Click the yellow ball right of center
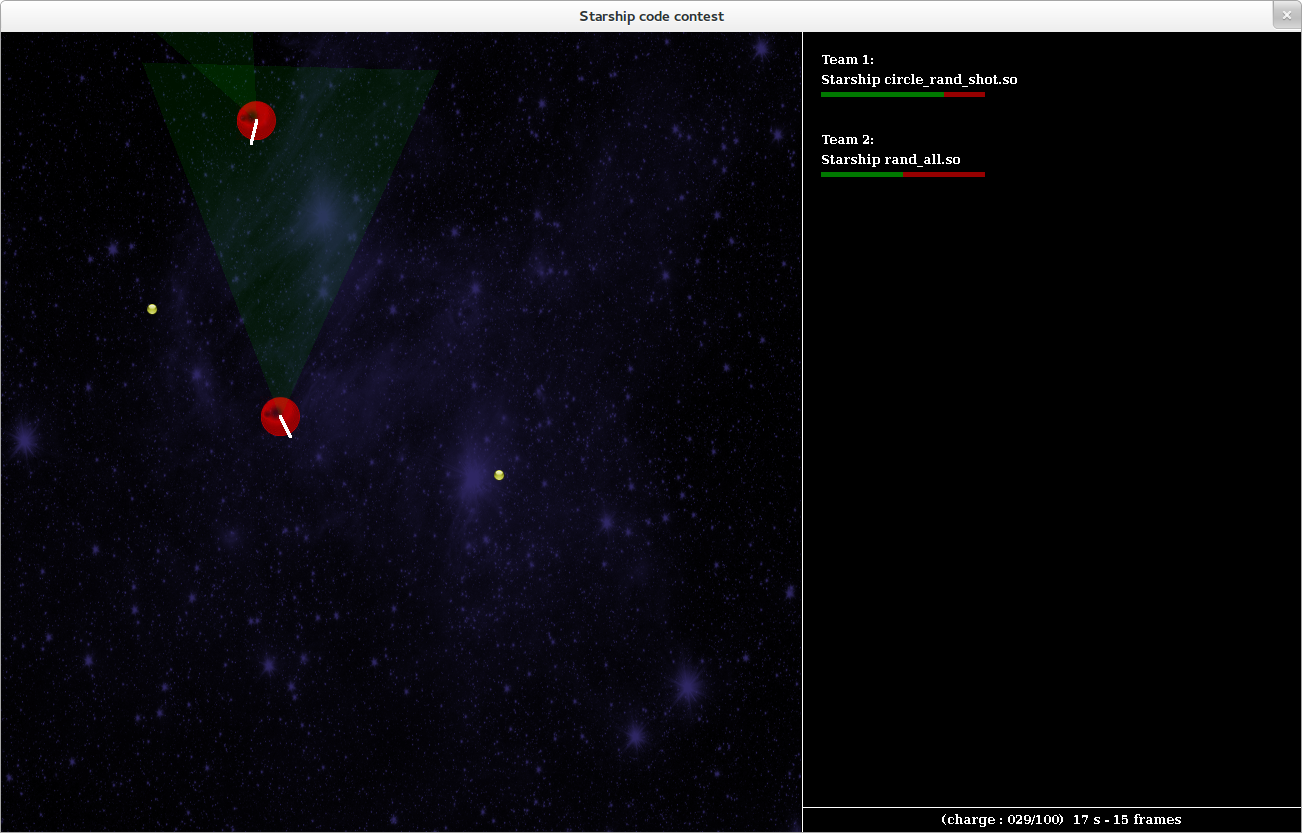 499,475
